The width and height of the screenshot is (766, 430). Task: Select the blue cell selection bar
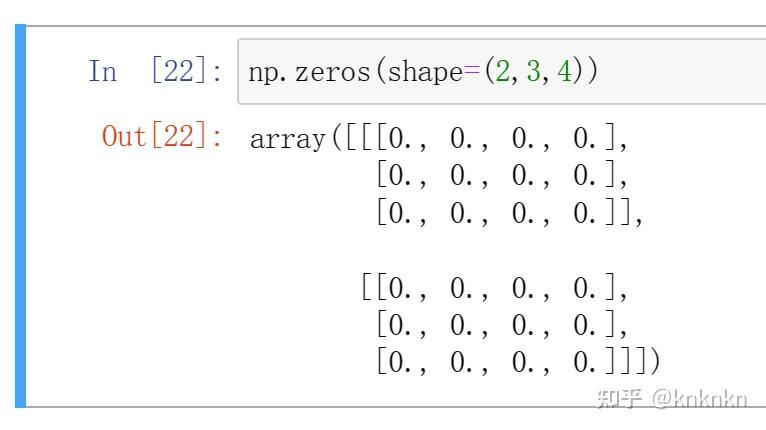pyautogui.click(x=20, y=215)
